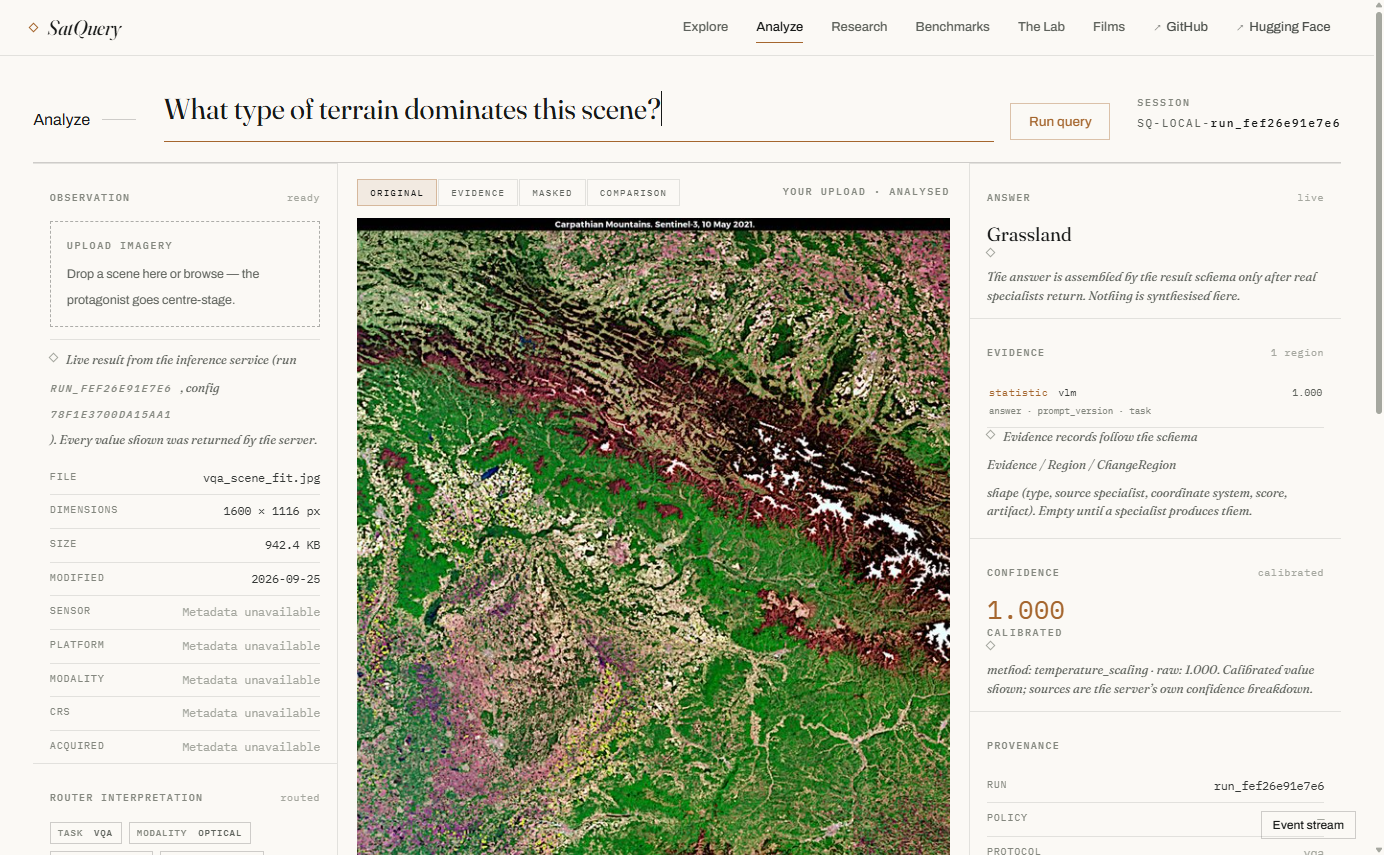Screen dimensions: 1384x855
Task: Click the '1 region' evidence count
Action: (x=1296, y=353)
